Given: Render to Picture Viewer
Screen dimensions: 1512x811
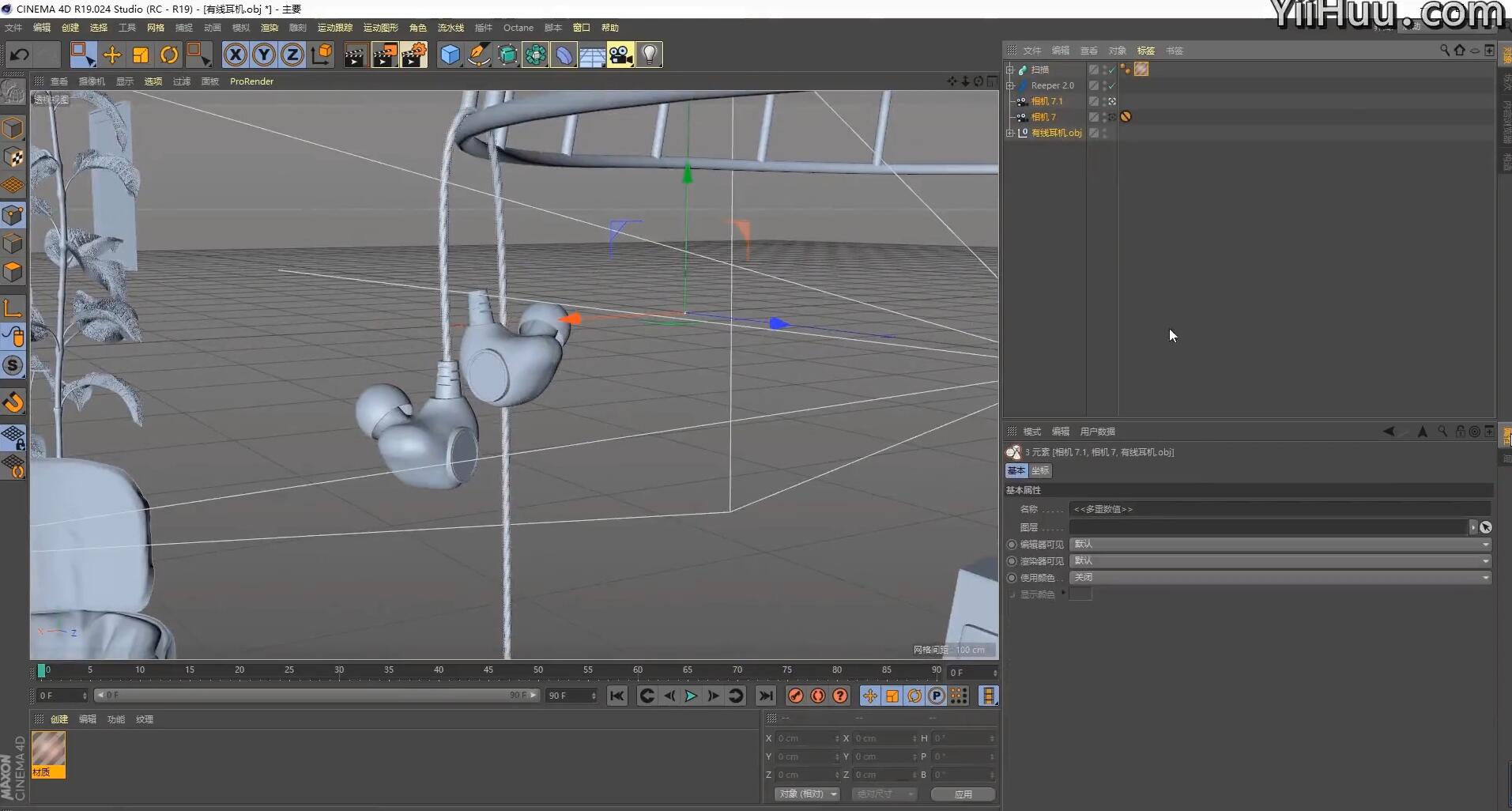Looking at the screenshot, I should (385, 55).
